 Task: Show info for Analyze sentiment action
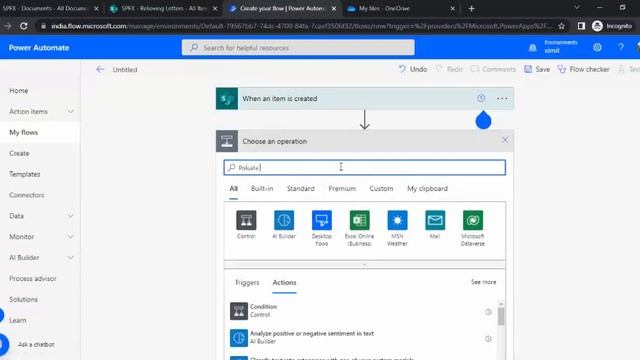[x=488, y=339]
